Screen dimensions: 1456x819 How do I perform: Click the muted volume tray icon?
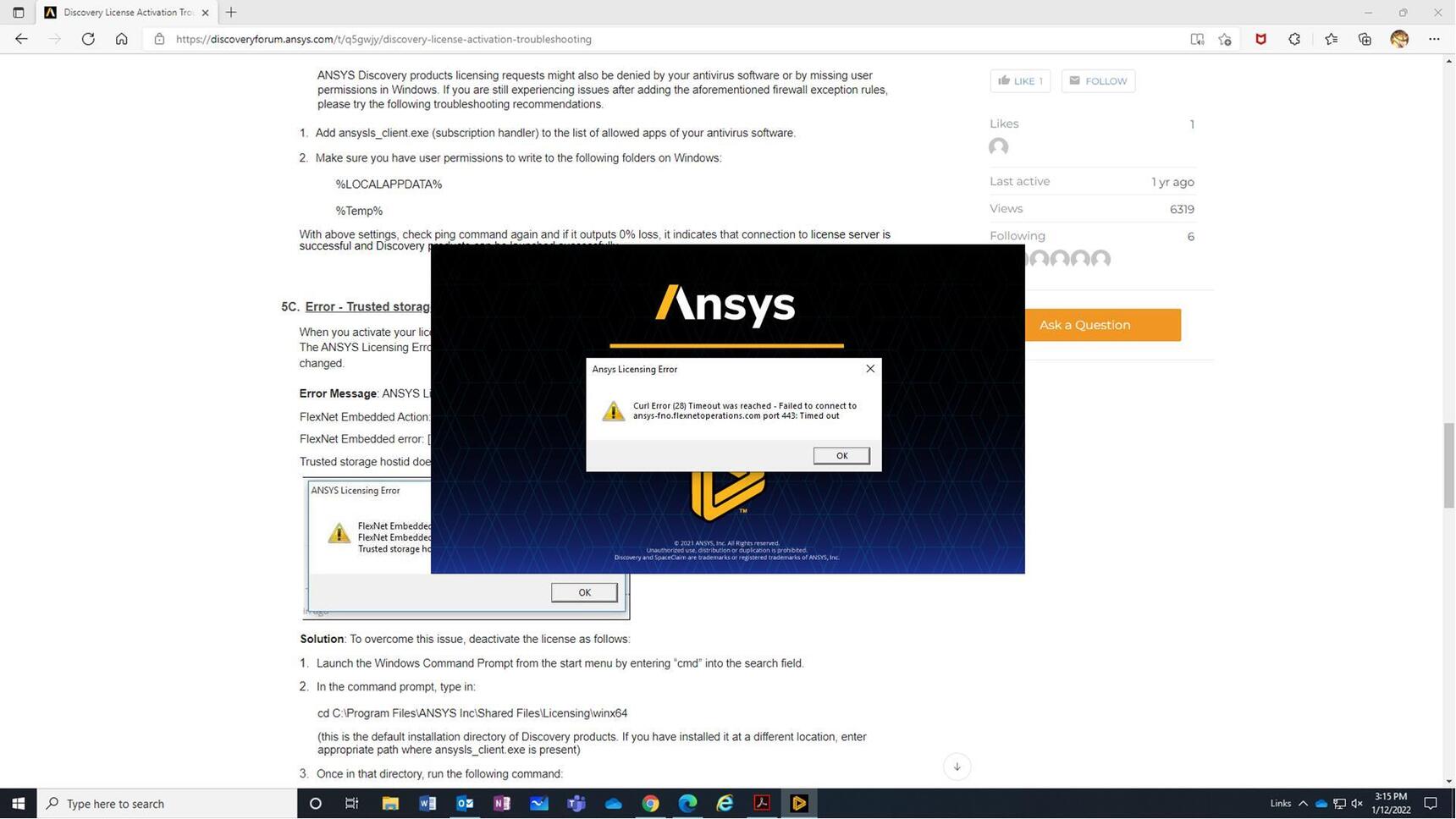[1357, 804]
